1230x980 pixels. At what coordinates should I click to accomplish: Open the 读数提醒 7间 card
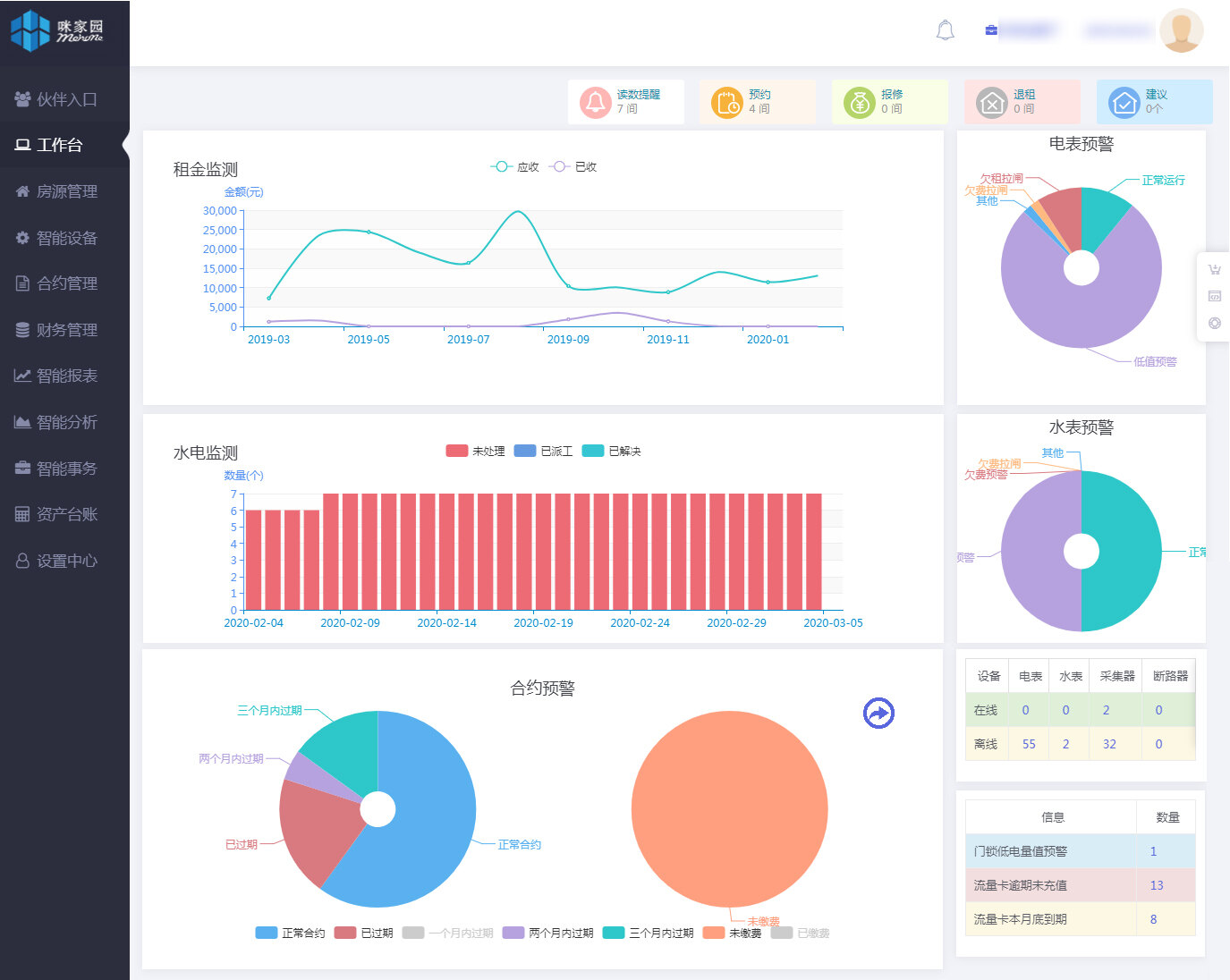626,102
